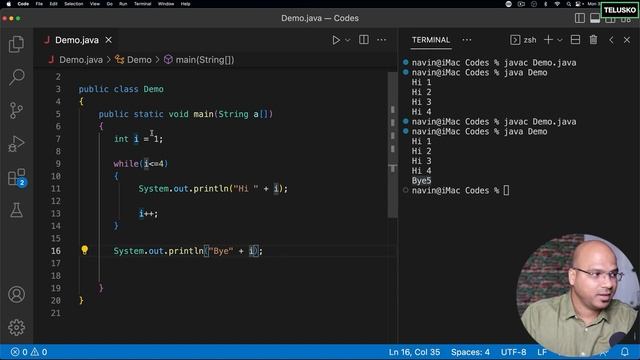Click "public class Demo" line
Image resolution: width=640 pixels, height=360 pixels.
[x=121, y=89]
